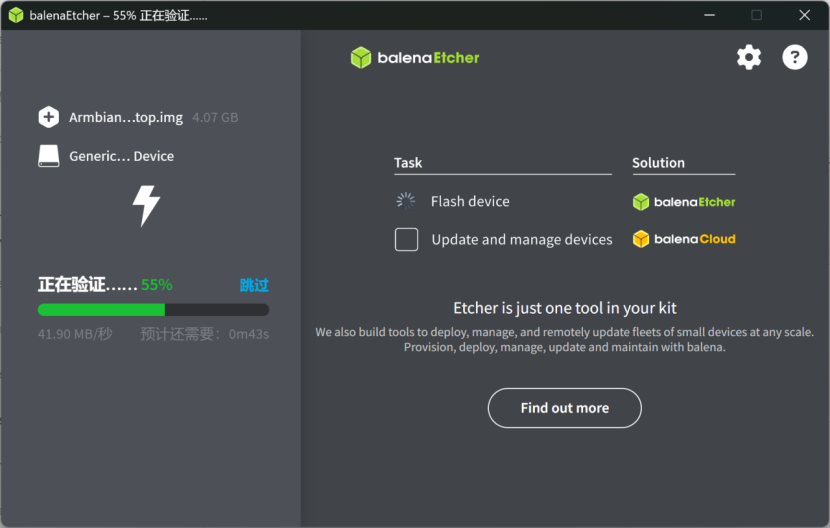The width and height of the screenshot is (830, 528).
Task: Click 跳过 to skip verification
Action: 254,285
